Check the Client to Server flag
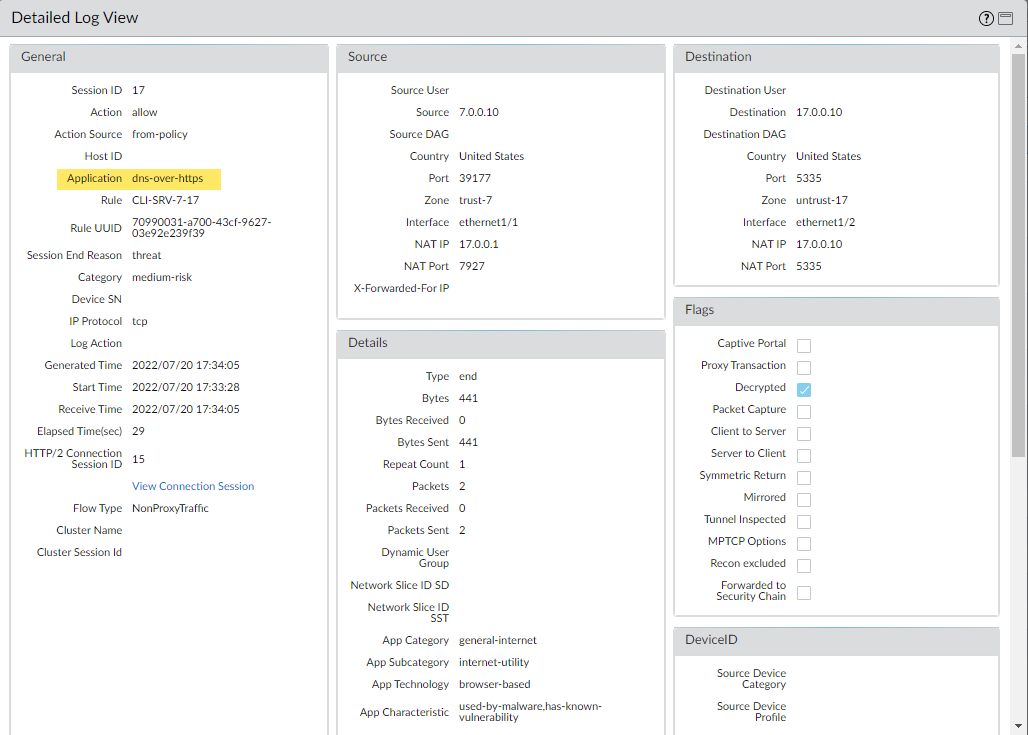This screenshot has height=735, width=1028. click(x=804, y=433)
